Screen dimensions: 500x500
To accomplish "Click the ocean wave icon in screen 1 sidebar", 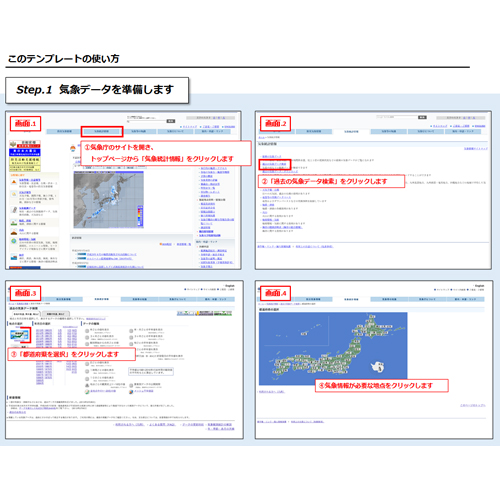I will [x=14, y=257].
